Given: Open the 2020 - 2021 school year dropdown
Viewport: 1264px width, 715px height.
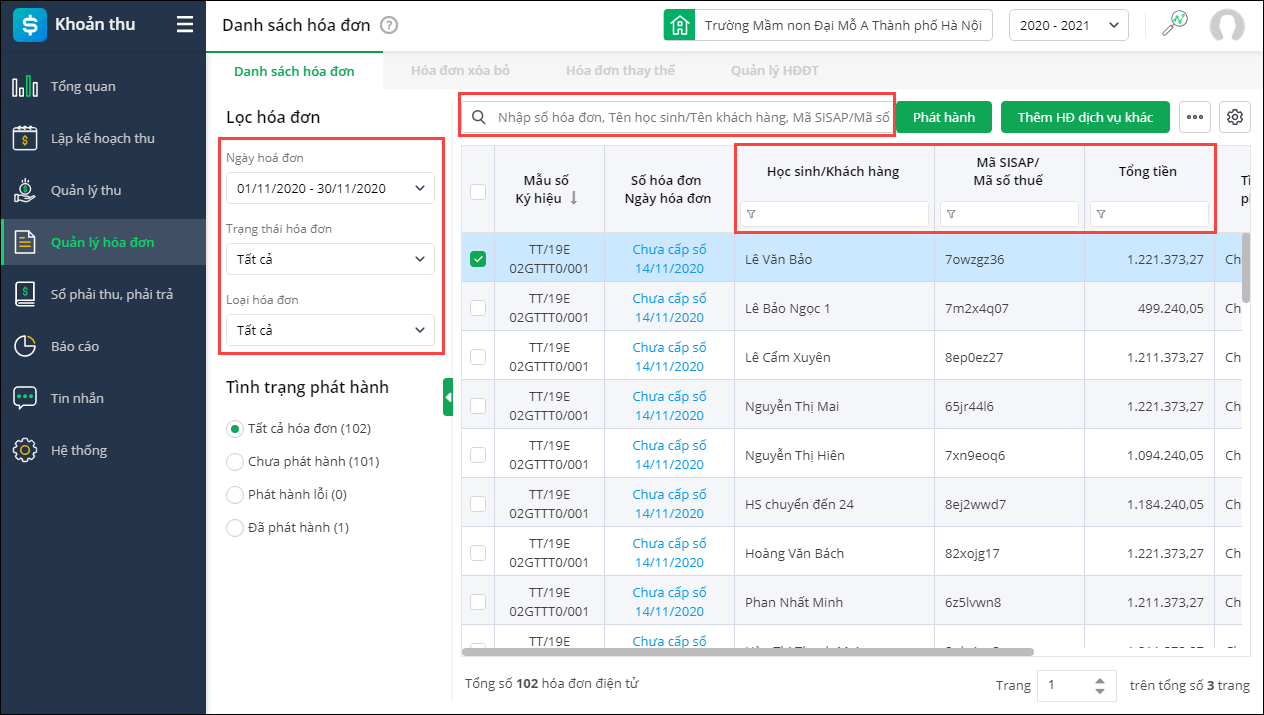Looking at the screenshot, I should click(1068, 26).
